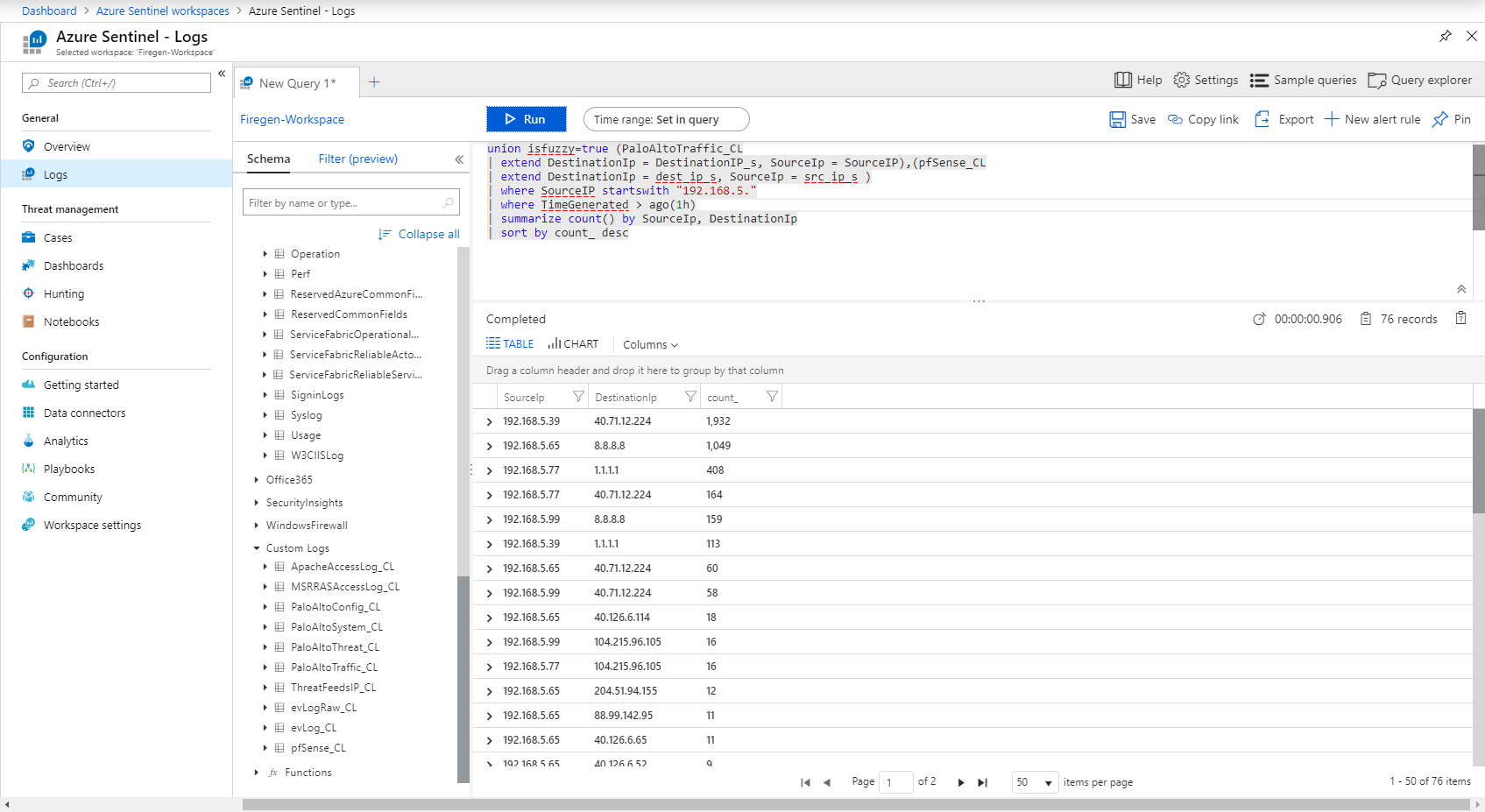Pin the blade using top-right pushpin
1485x812 pixels.
click(x=1445, y=36)
